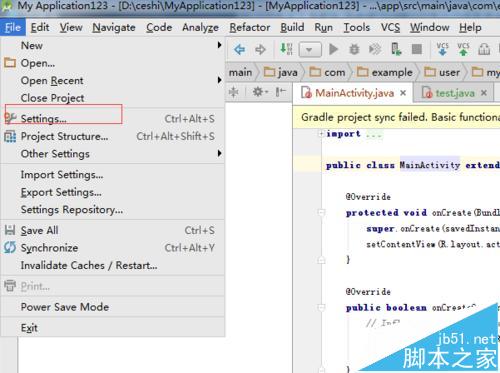Open the Navigate menu
The width and height of the screenshot is (500, 373).
pyautogui.click(x=114, y=27)
